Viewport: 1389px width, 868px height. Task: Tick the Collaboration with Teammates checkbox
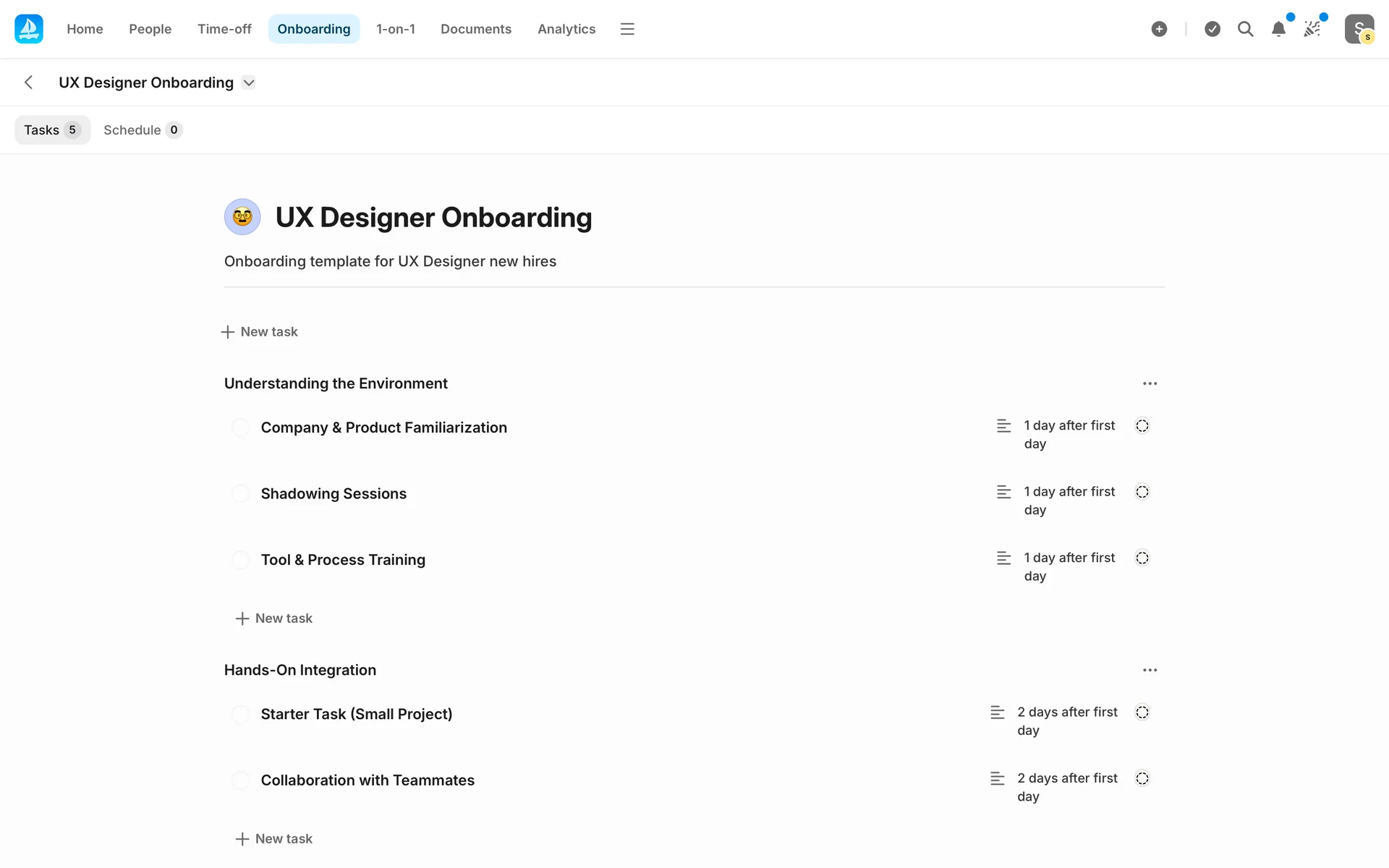[x=241, y=780]
